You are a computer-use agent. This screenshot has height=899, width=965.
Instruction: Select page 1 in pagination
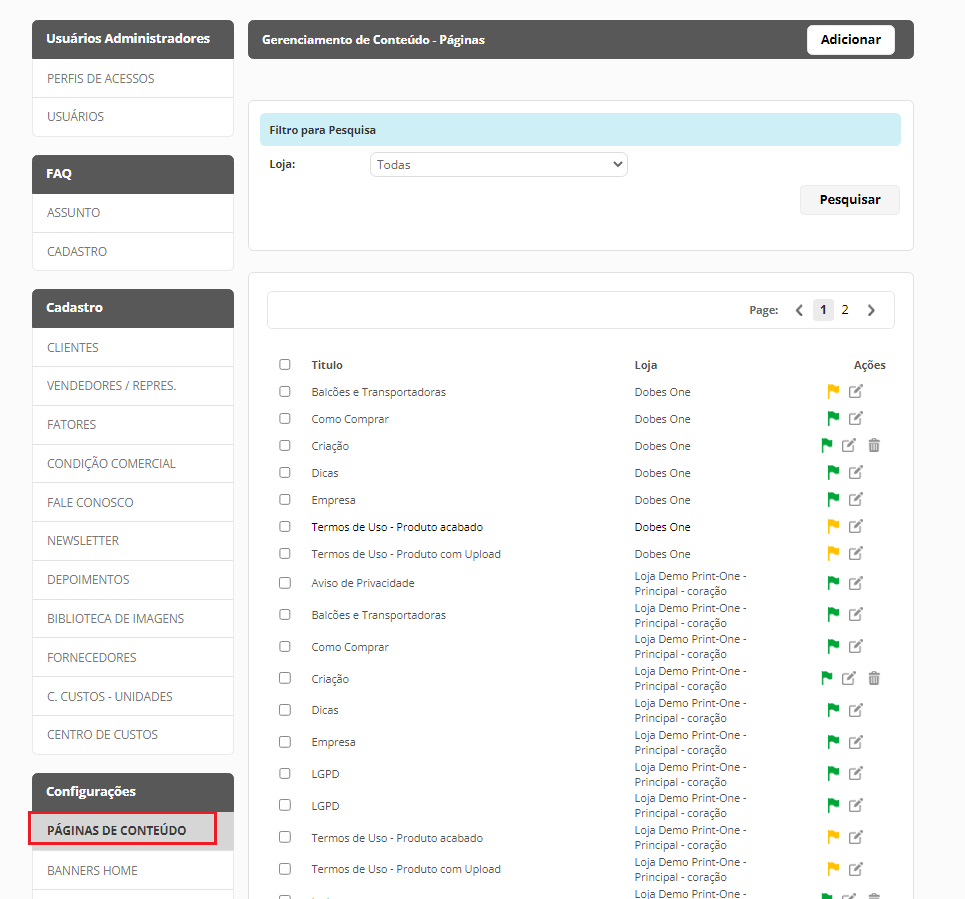tap(823, 310)
